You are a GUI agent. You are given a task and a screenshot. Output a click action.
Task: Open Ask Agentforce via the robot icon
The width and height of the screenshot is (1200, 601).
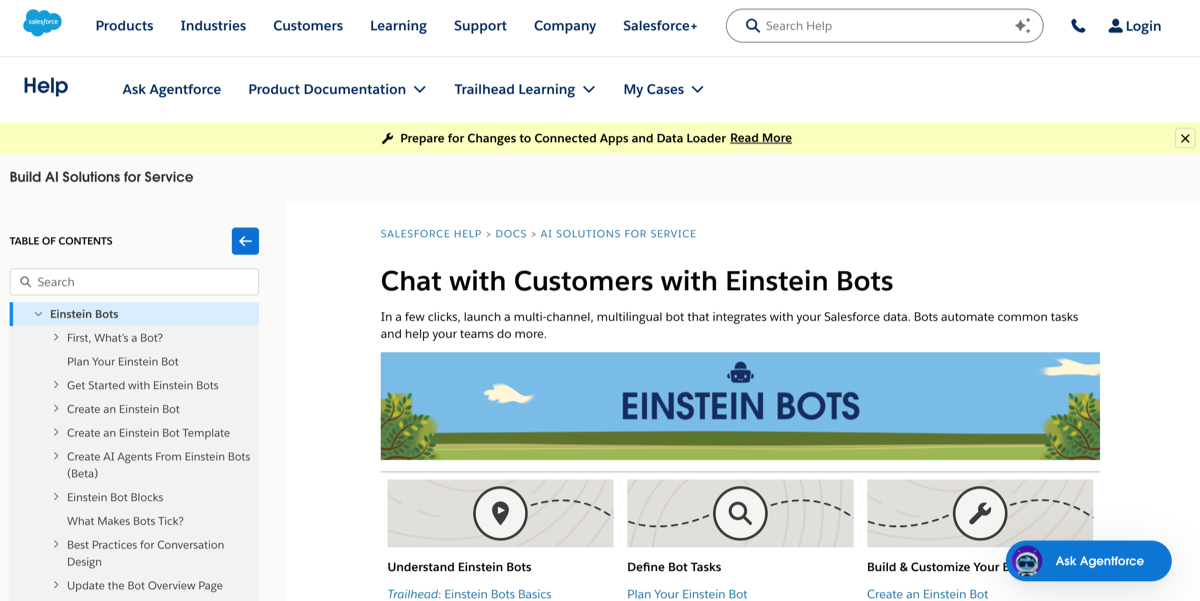[1026, 561]
